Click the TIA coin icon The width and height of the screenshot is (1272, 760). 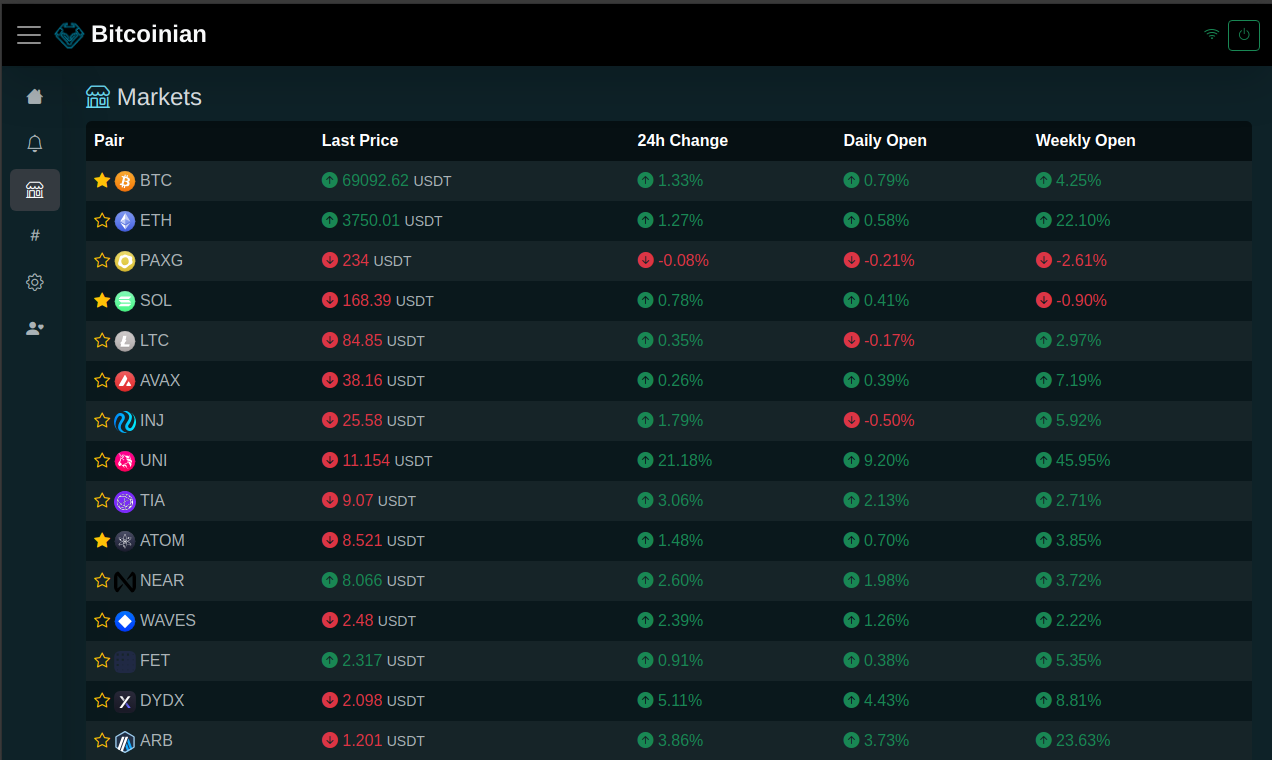pyautogui.click(x=125, y=501)
